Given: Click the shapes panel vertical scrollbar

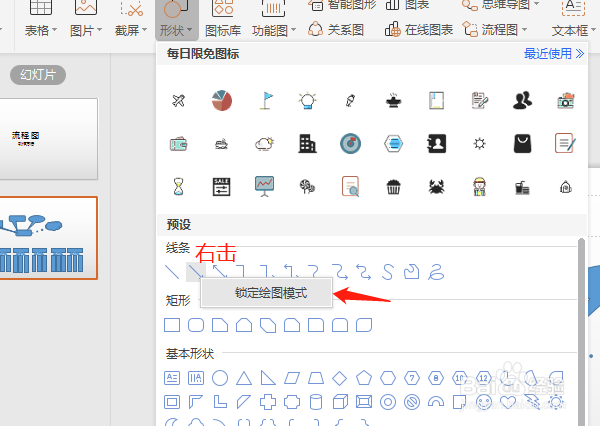Looking at the screenshot, I should pos(581,331).
